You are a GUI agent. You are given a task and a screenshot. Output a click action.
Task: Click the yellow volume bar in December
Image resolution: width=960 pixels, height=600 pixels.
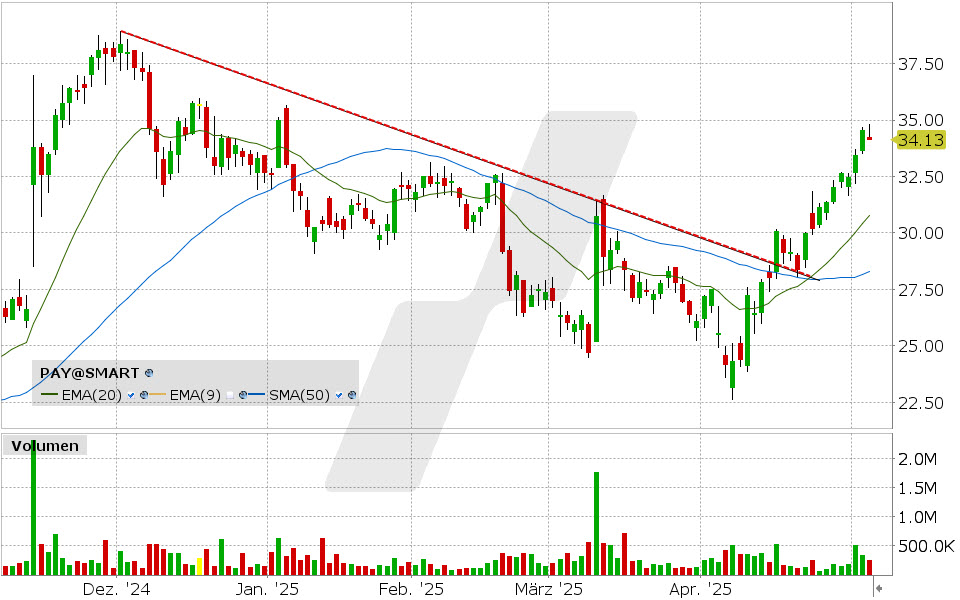pyautogui.click(x=199, y=566)
